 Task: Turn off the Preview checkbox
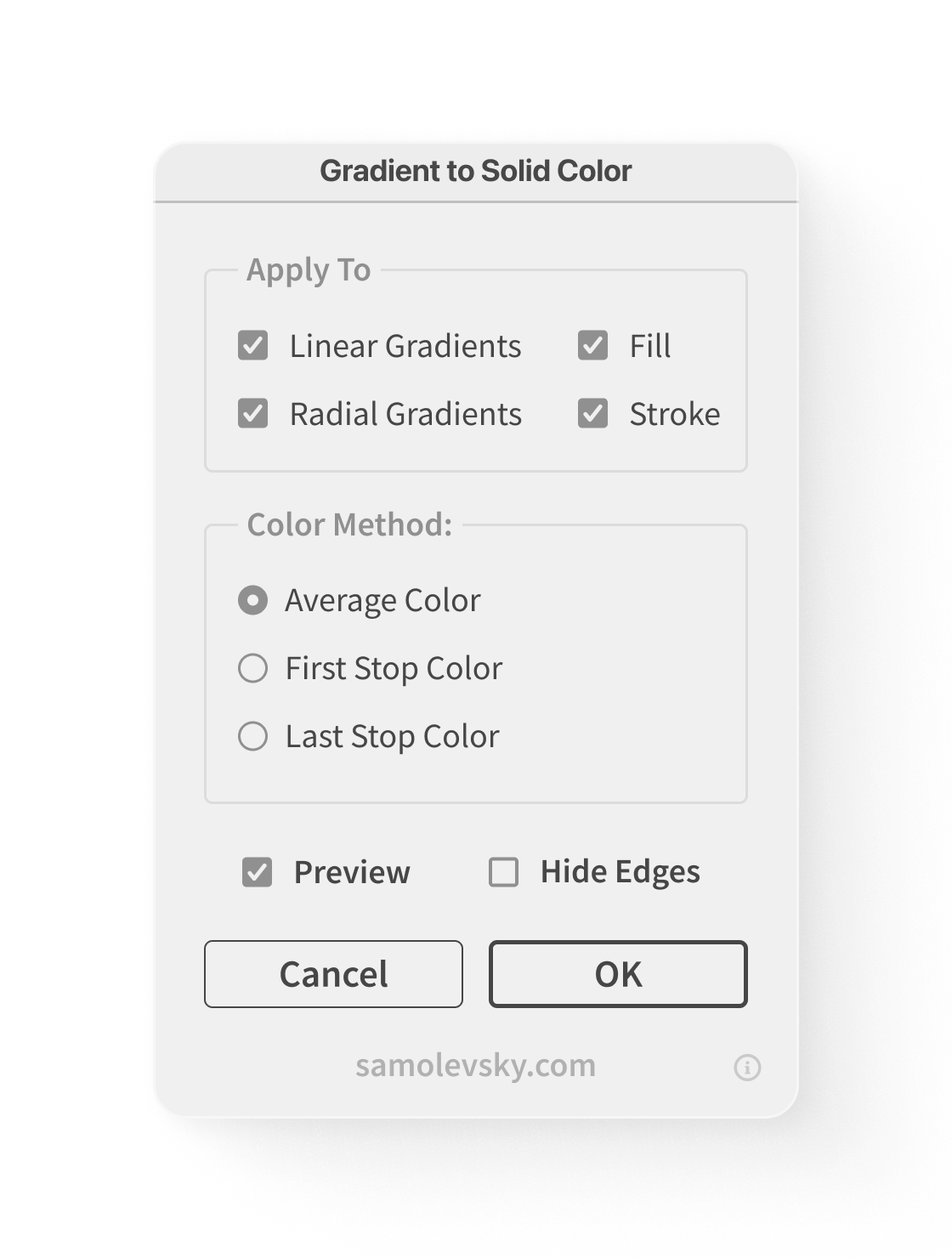(x=257, y=872)
